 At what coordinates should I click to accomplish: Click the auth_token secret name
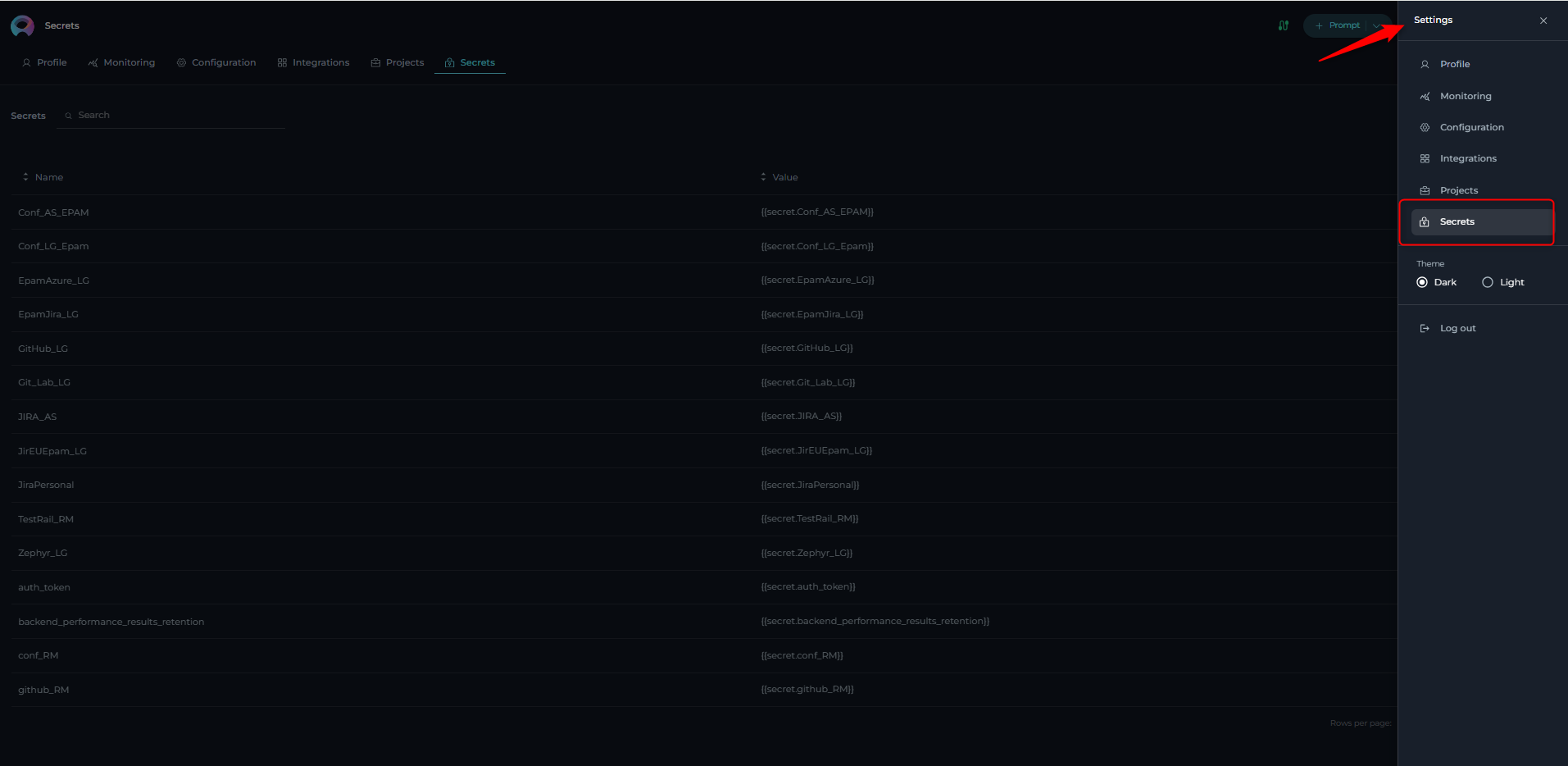tap(44, 587)
